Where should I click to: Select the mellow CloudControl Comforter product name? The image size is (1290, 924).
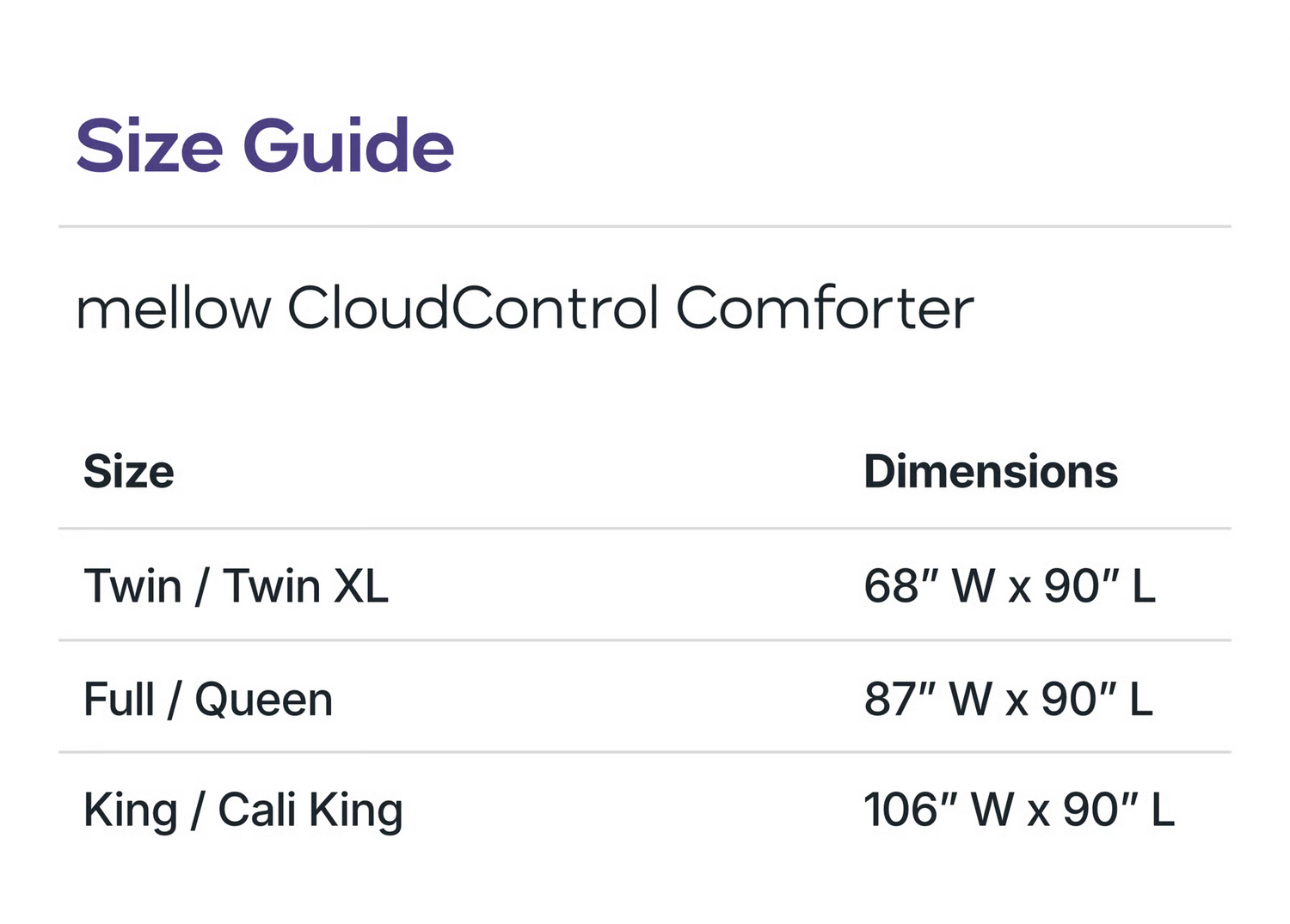[x=525, y=308]
